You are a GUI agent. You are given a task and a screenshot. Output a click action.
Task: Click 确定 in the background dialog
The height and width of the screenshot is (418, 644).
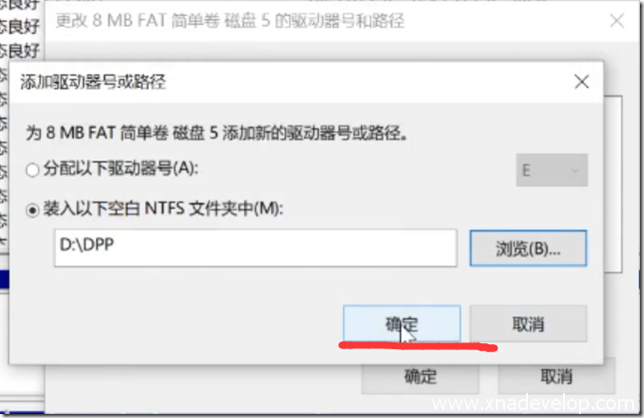(x=420, y=377)
